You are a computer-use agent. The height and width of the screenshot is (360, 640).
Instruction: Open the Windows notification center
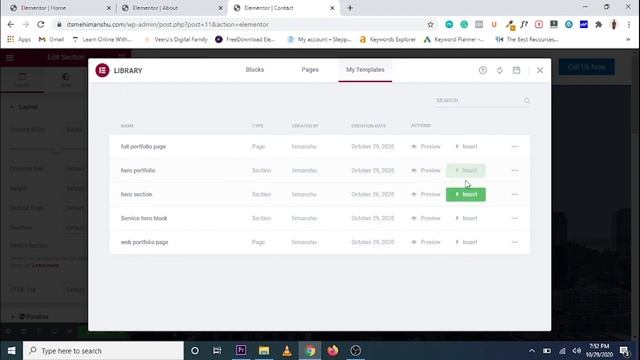tap(624, 351)
